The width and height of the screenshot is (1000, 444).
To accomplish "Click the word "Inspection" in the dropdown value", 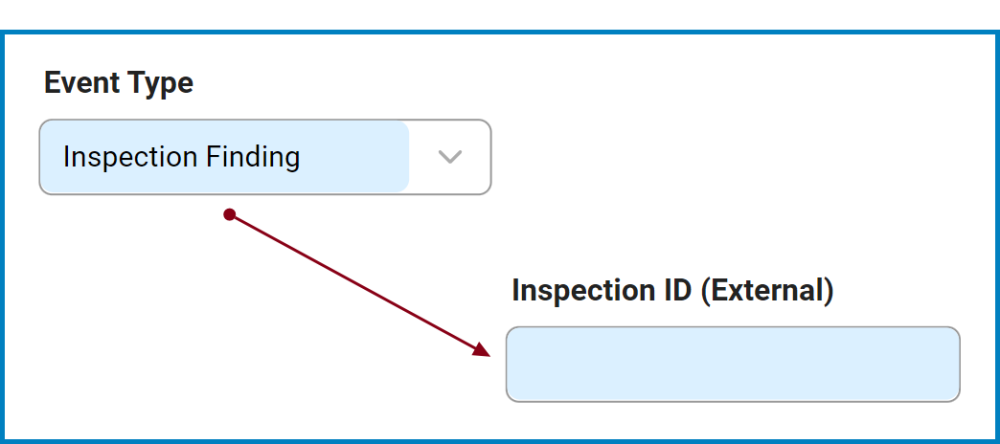I will pyautogui.click(x=129, y=157).
